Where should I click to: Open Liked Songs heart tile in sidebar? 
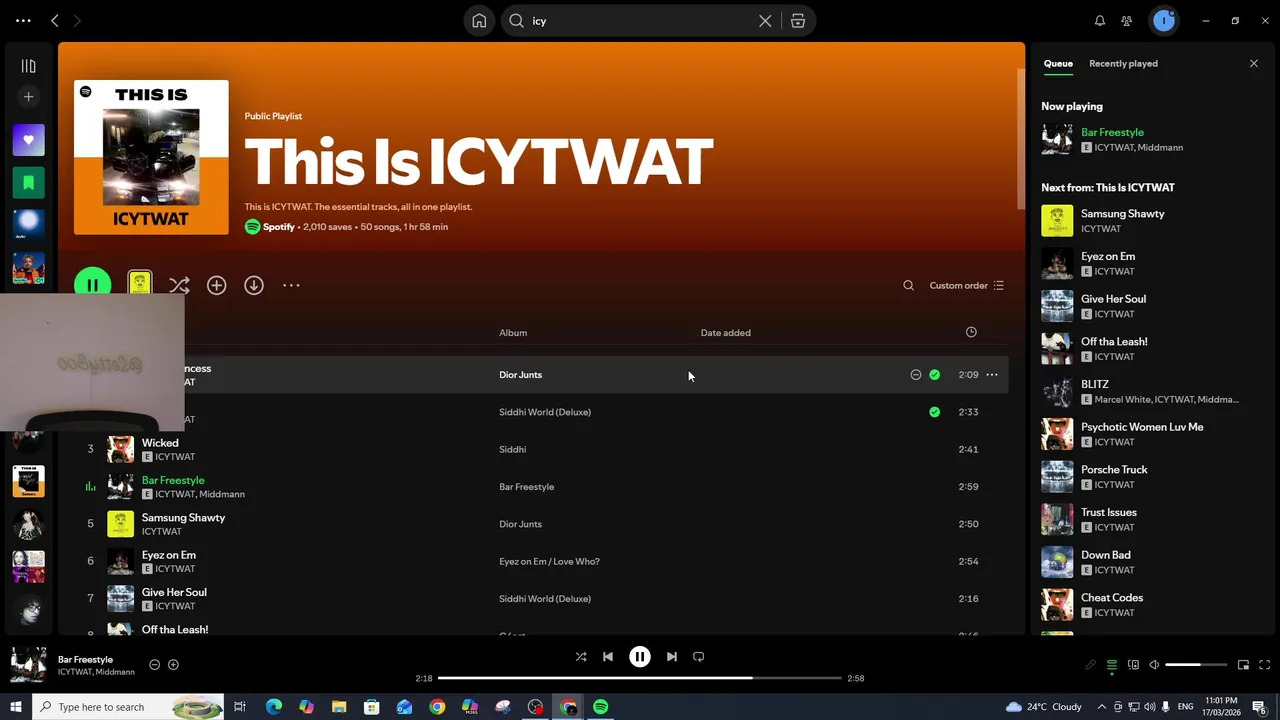(28, 140)
